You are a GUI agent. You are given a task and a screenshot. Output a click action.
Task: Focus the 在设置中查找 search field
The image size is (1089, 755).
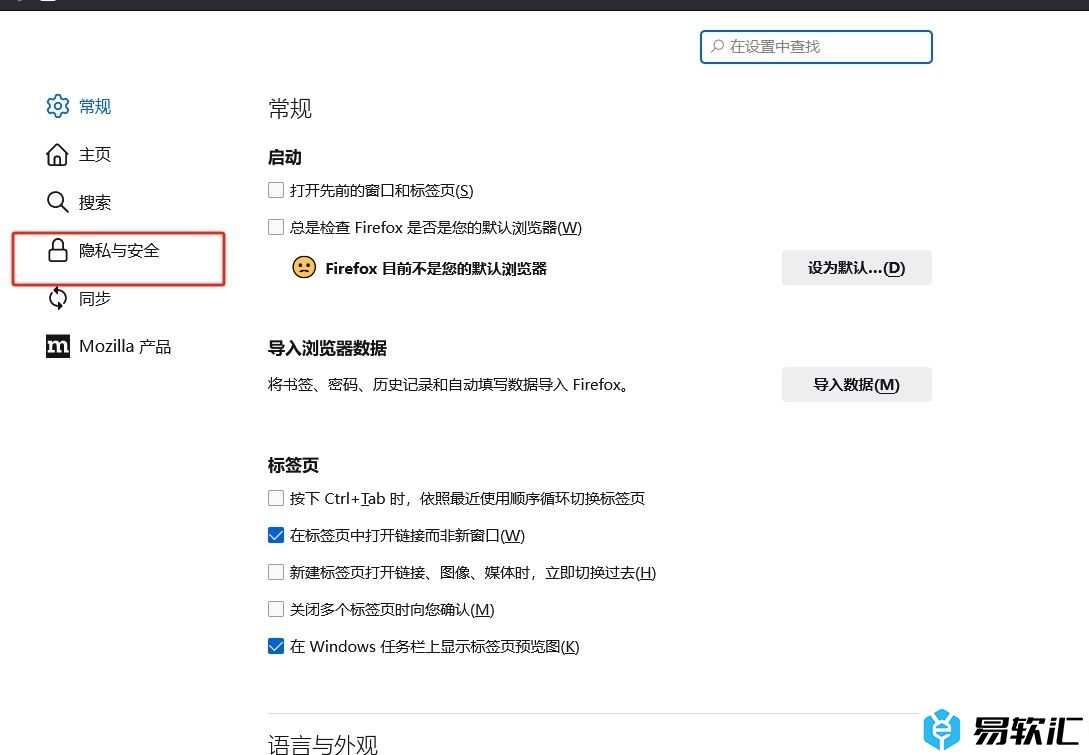816,47
